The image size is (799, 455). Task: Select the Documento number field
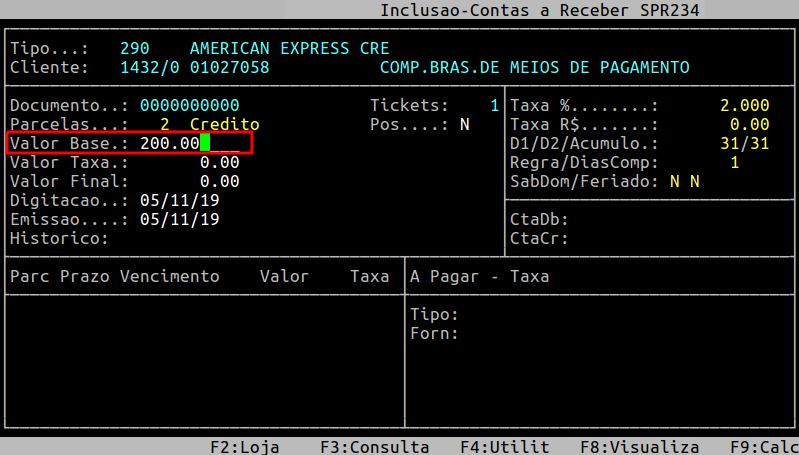pyautogui.click(x=189, y=105)
